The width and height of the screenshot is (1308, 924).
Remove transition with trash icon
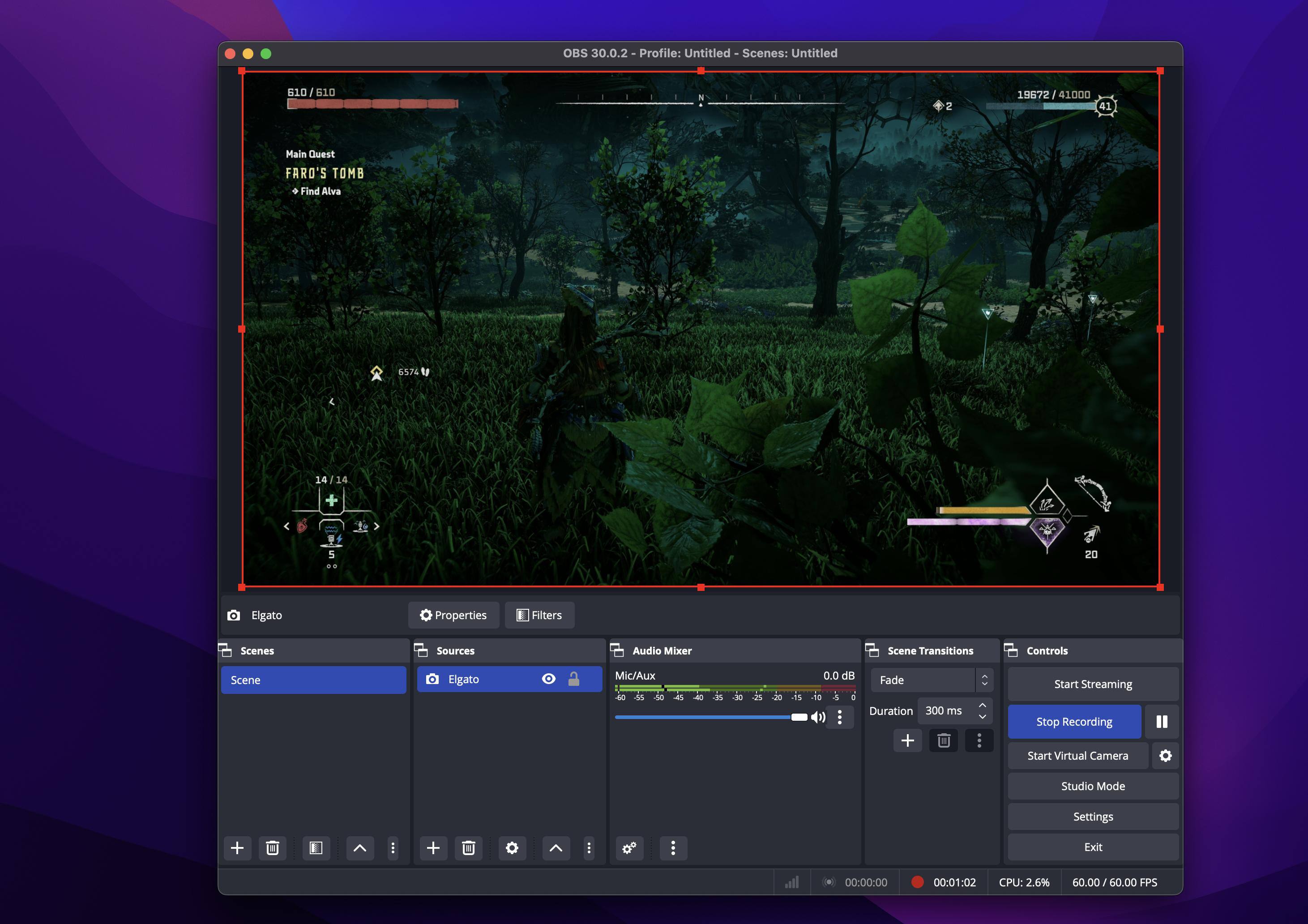[x=944, y=740]
